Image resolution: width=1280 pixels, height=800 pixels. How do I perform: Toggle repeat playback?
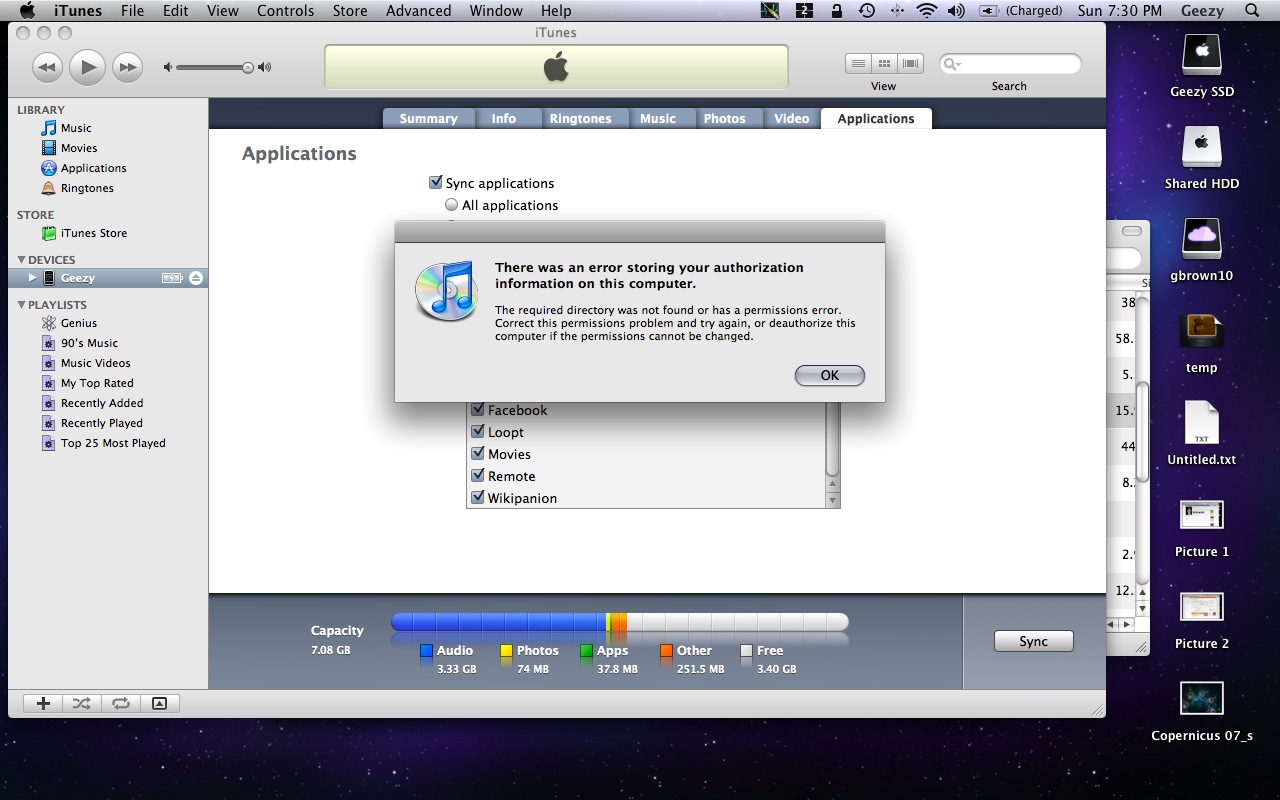coord(121,703)
